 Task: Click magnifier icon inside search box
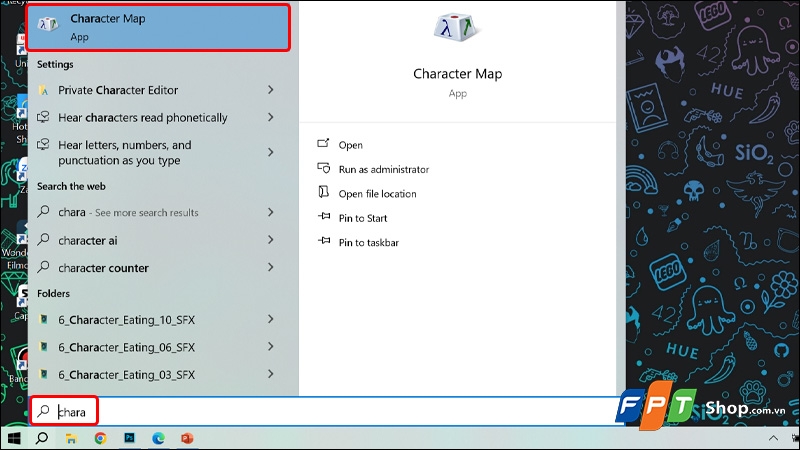(x=44, y=411)
